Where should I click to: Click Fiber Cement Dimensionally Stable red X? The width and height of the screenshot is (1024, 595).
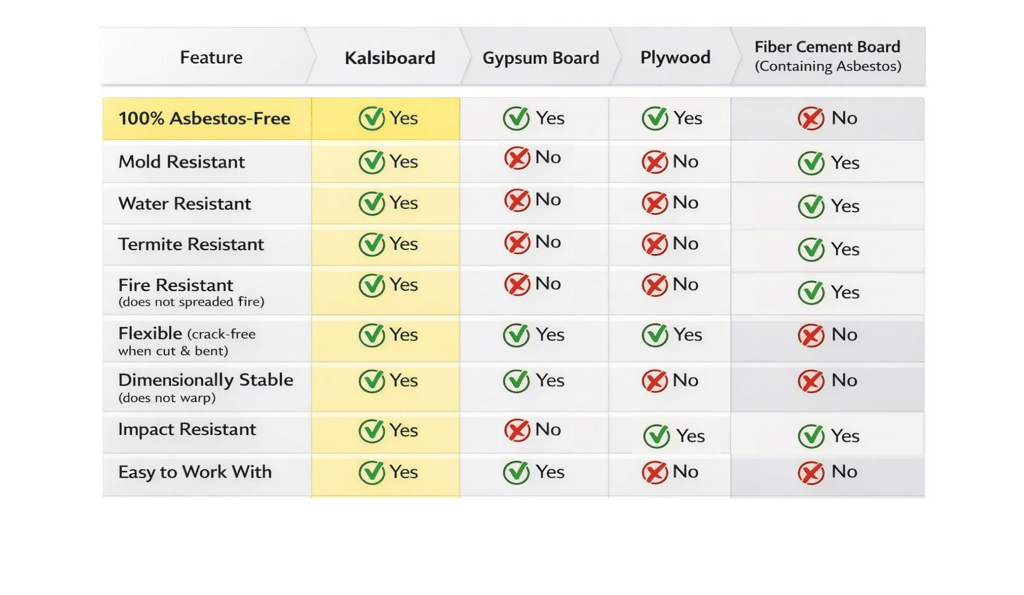coord(811,381)
